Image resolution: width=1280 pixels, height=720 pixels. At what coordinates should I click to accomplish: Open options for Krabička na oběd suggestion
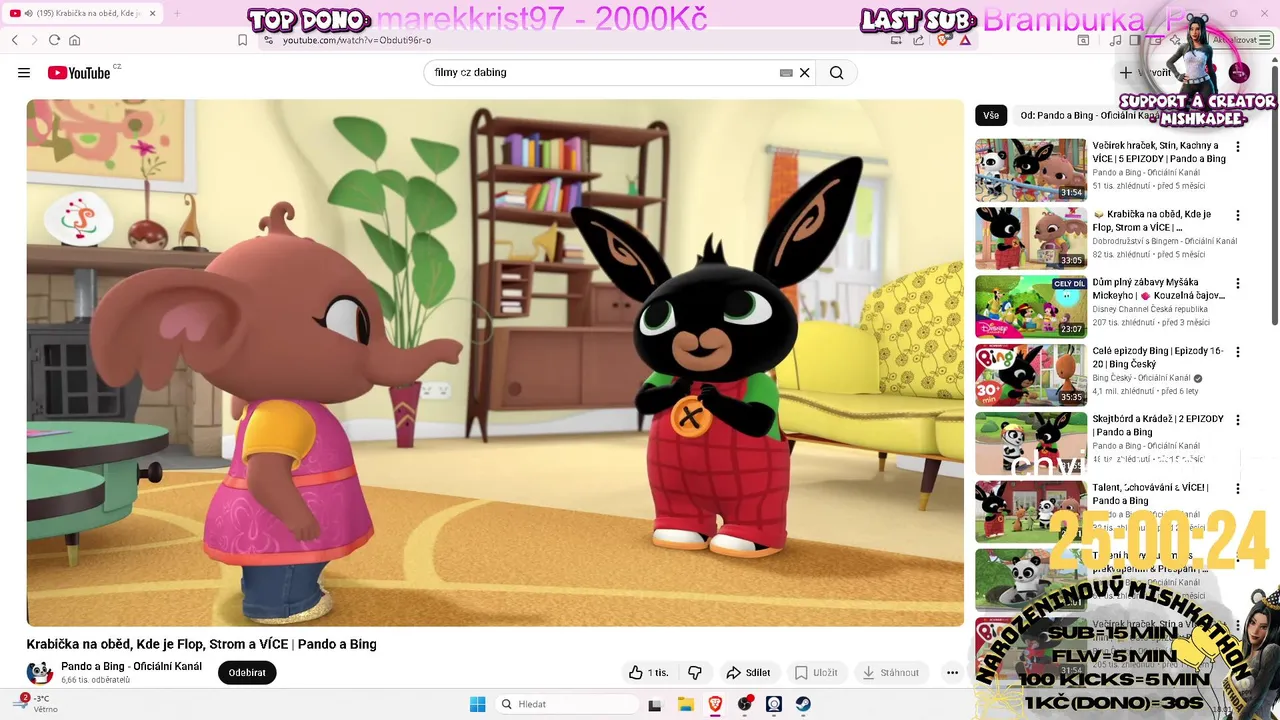(x=1238, y=215)
